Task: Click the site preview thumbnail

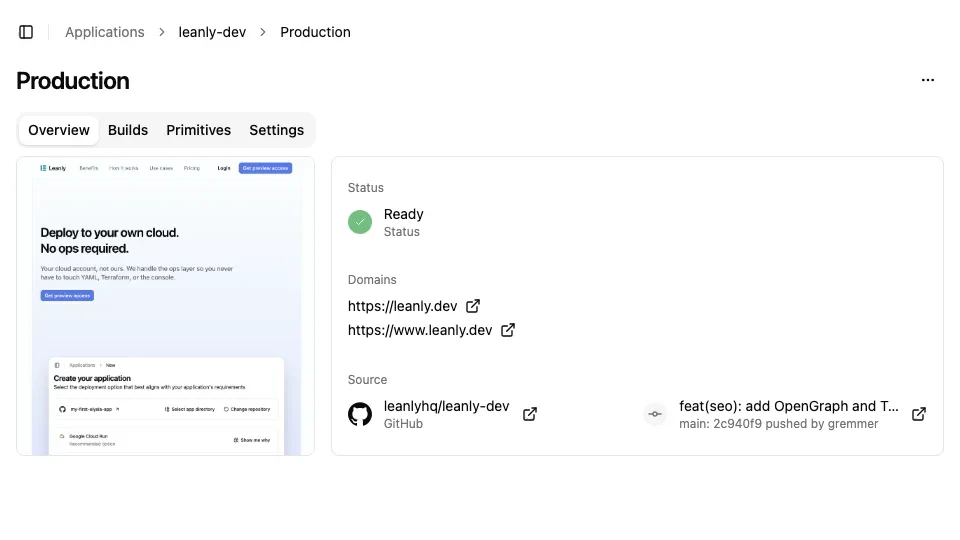Action: pos(165,306)
